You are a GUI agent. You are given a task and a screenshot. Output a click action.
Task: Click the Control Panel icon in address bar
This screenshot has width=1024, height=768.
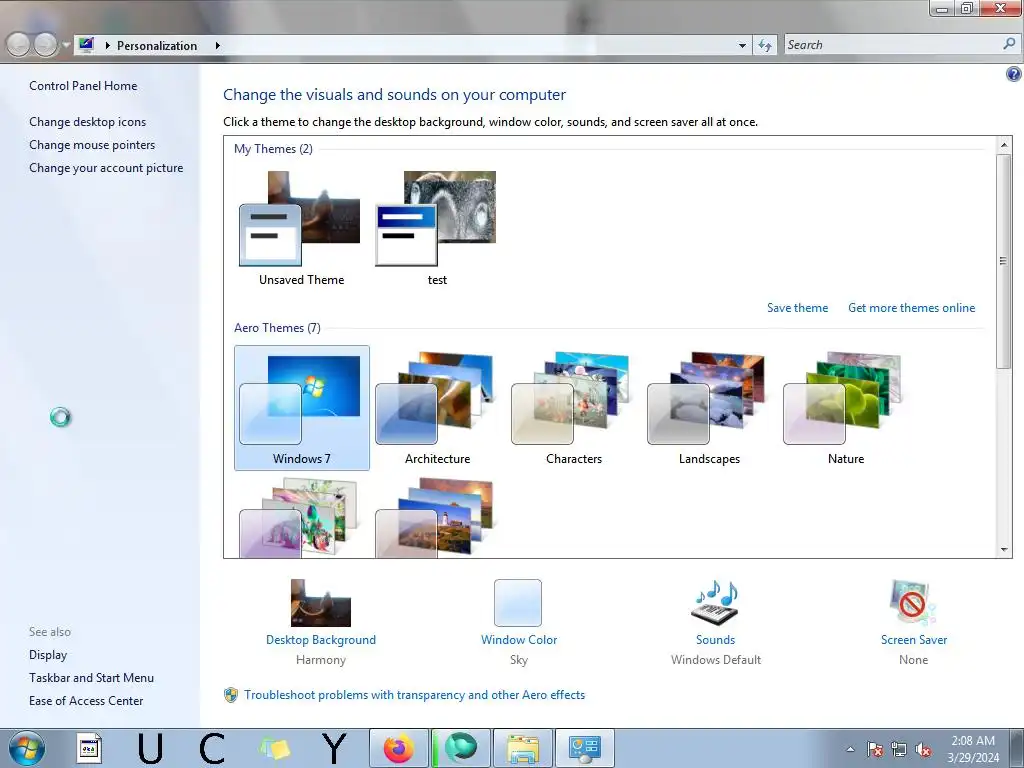(x=86, y=44)
